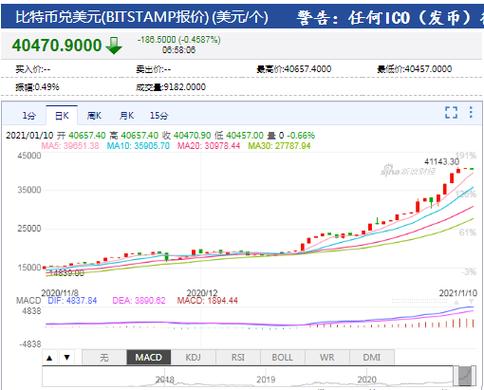Click the MA10: 35905.70 label
The image size is (484, 390).
pos(138,146)
